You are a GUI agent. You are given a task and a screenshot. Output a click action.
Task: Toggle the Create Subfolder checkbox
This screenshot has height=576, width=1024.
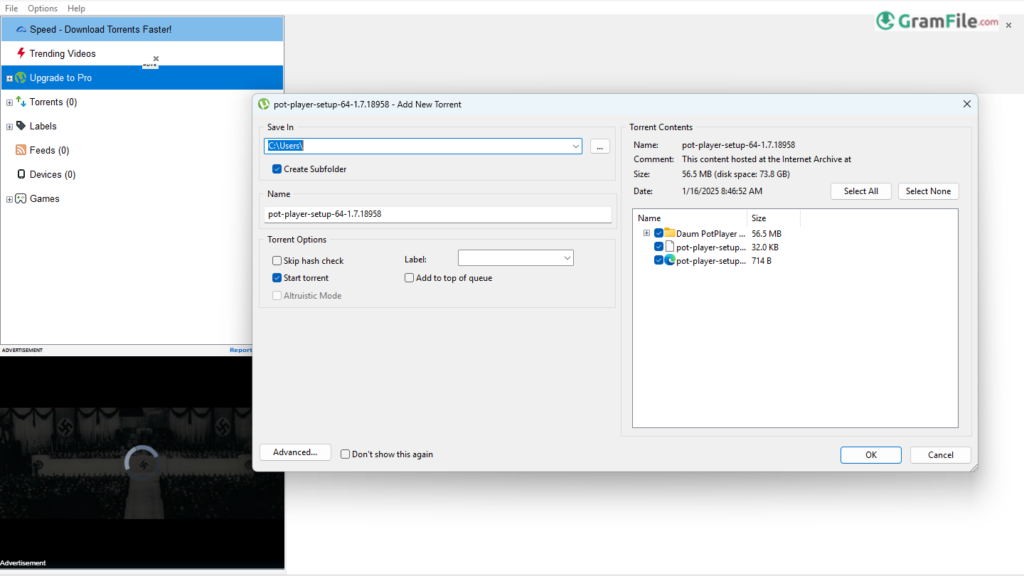click(277, 168)
